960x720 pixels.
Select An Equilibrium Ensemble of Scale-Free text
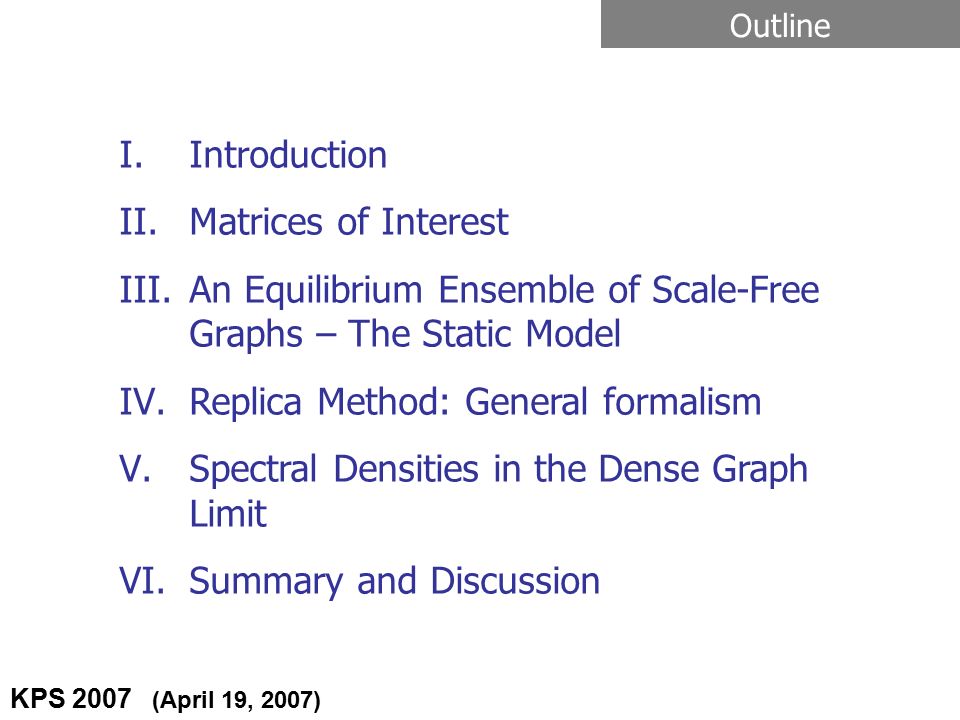[504, 290]
